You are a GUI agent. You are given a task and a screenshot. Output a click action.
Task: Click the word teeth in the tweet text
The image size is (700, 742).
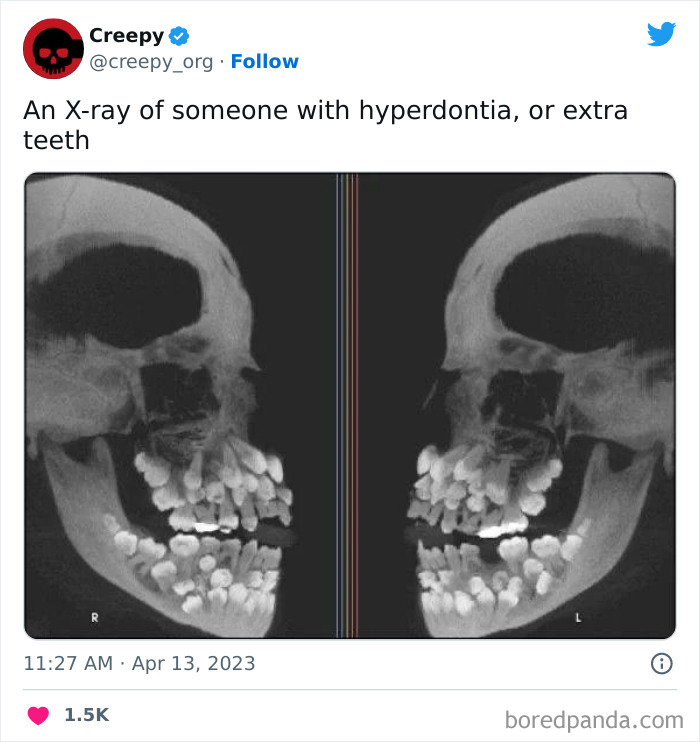click(x=56, y=140)
